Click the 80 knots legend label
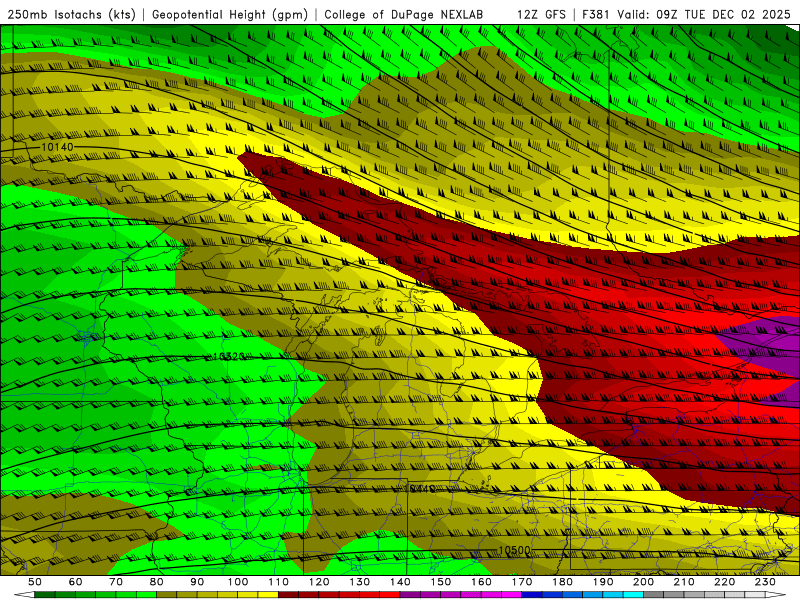Image resolution: width=800 pixels, height=600 pixels. click(157, 582)
